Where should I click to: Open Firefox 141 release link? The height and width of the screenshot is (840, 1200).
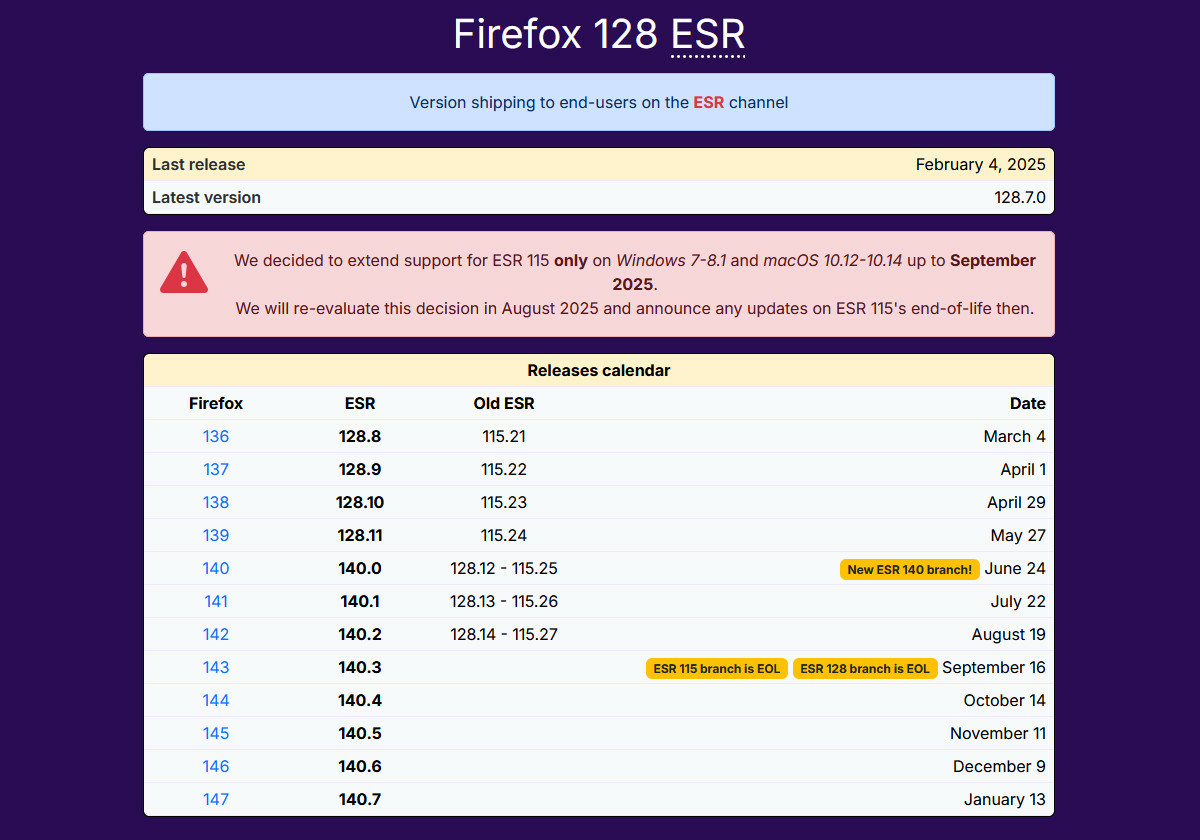click(x=216, y=601)
